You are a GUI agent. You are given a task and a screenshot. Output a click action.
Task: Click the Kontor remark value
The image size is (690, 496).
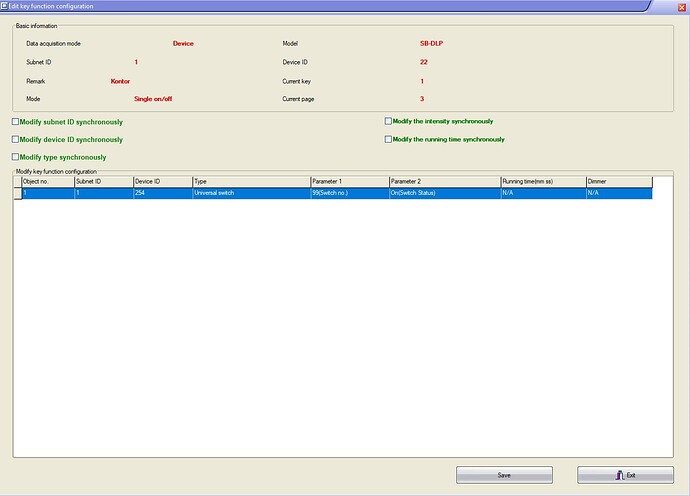pos(120,81)
